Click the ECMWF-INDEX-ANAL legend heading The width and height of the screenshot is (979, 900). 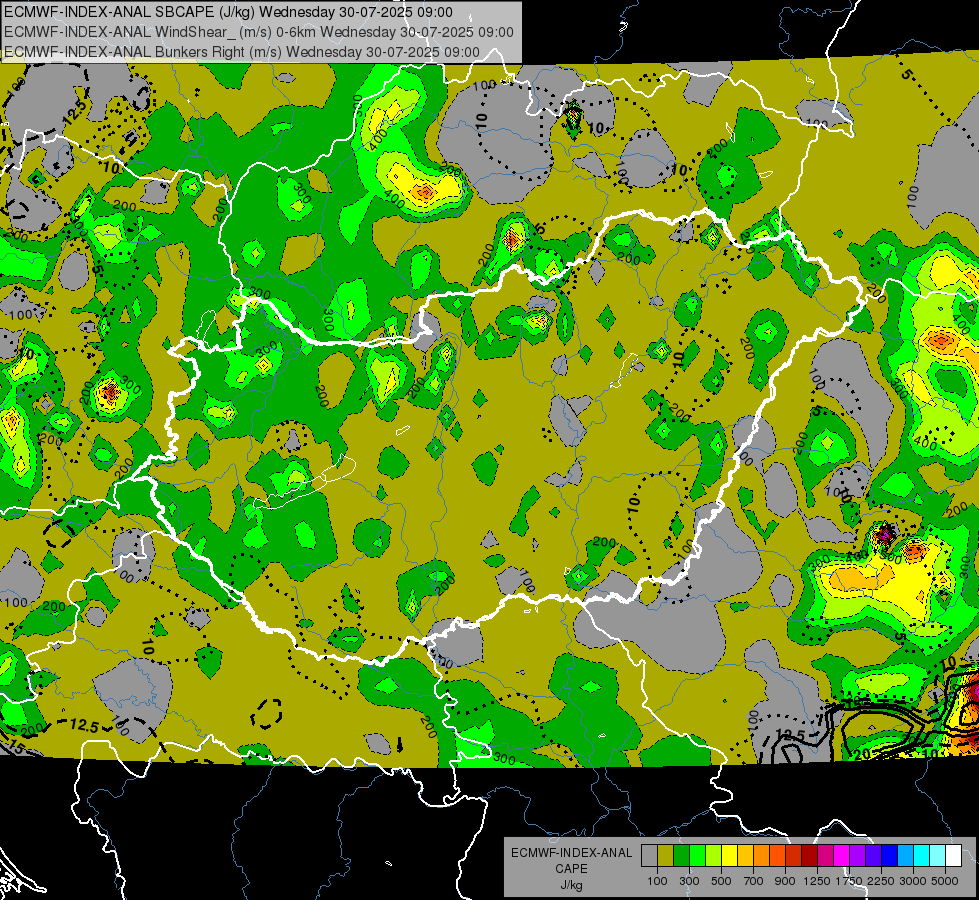[571, 853]
